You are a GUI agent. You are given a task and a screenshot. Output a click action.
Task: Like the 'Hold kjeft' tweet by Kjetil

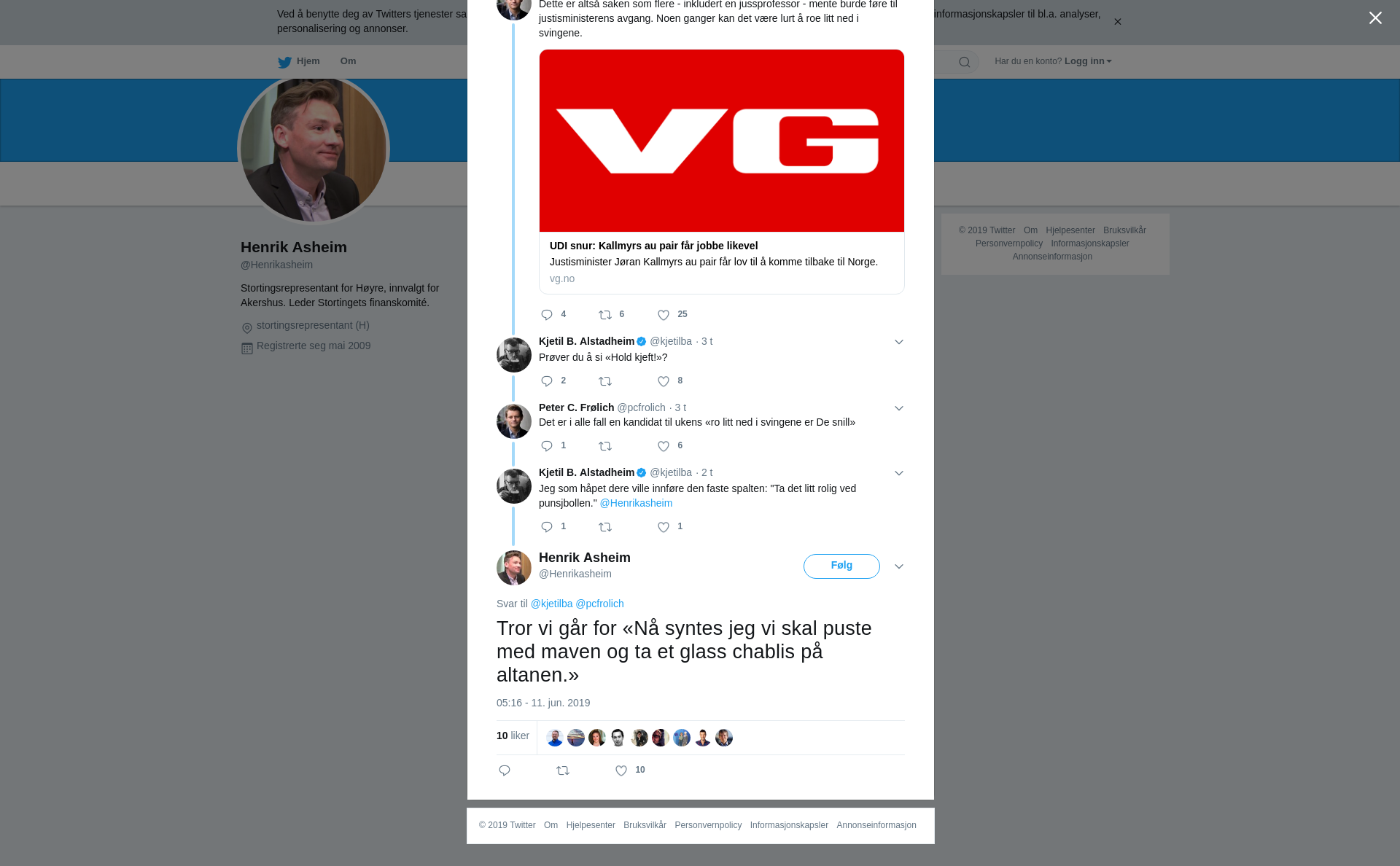pyautogui.click(x=664, y=381)
